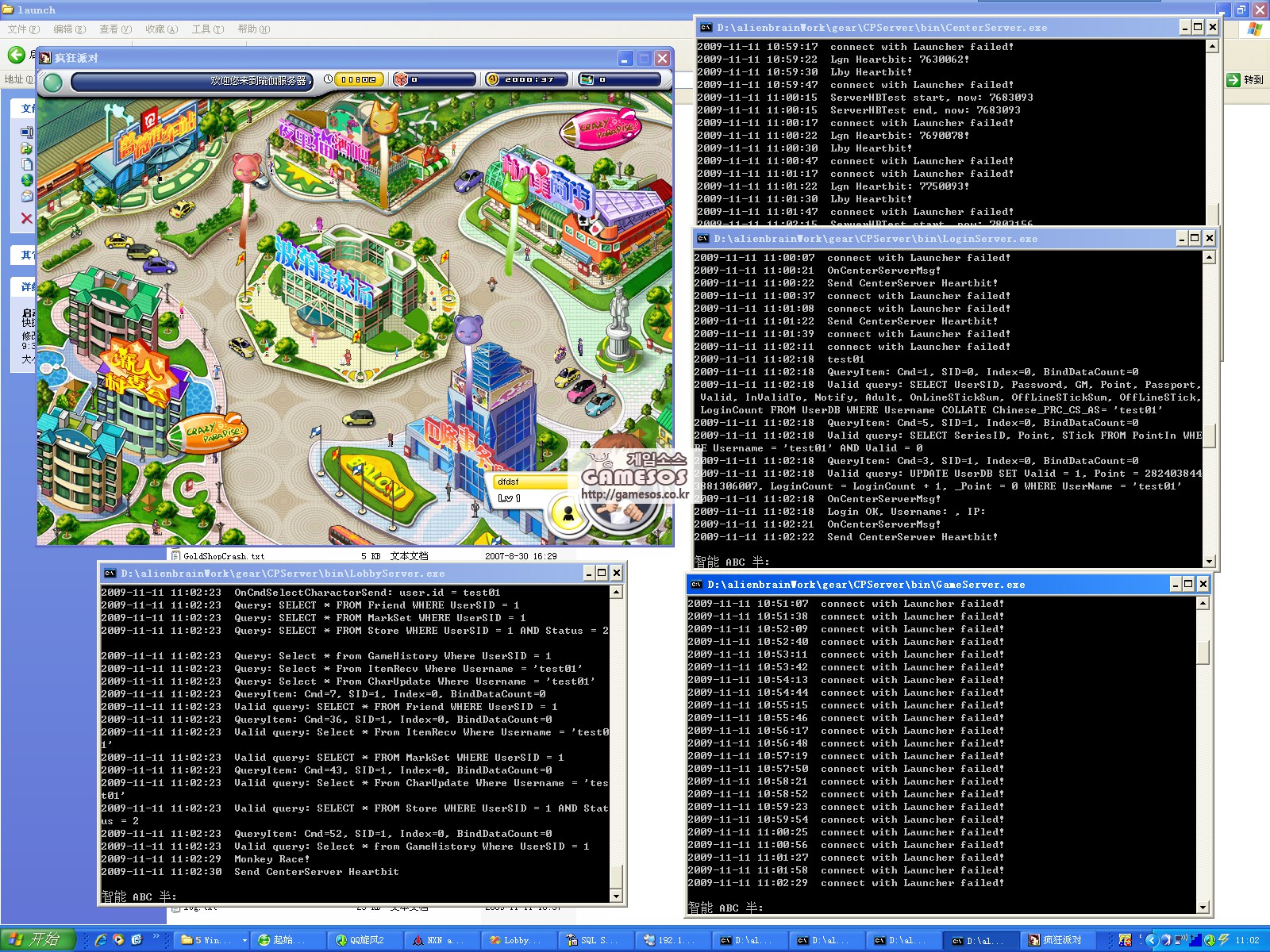Viewport: 1270px width, 952px height.
Task: Click scrollbar thumb in GameServer console
Action: (x=1203, y=652)
